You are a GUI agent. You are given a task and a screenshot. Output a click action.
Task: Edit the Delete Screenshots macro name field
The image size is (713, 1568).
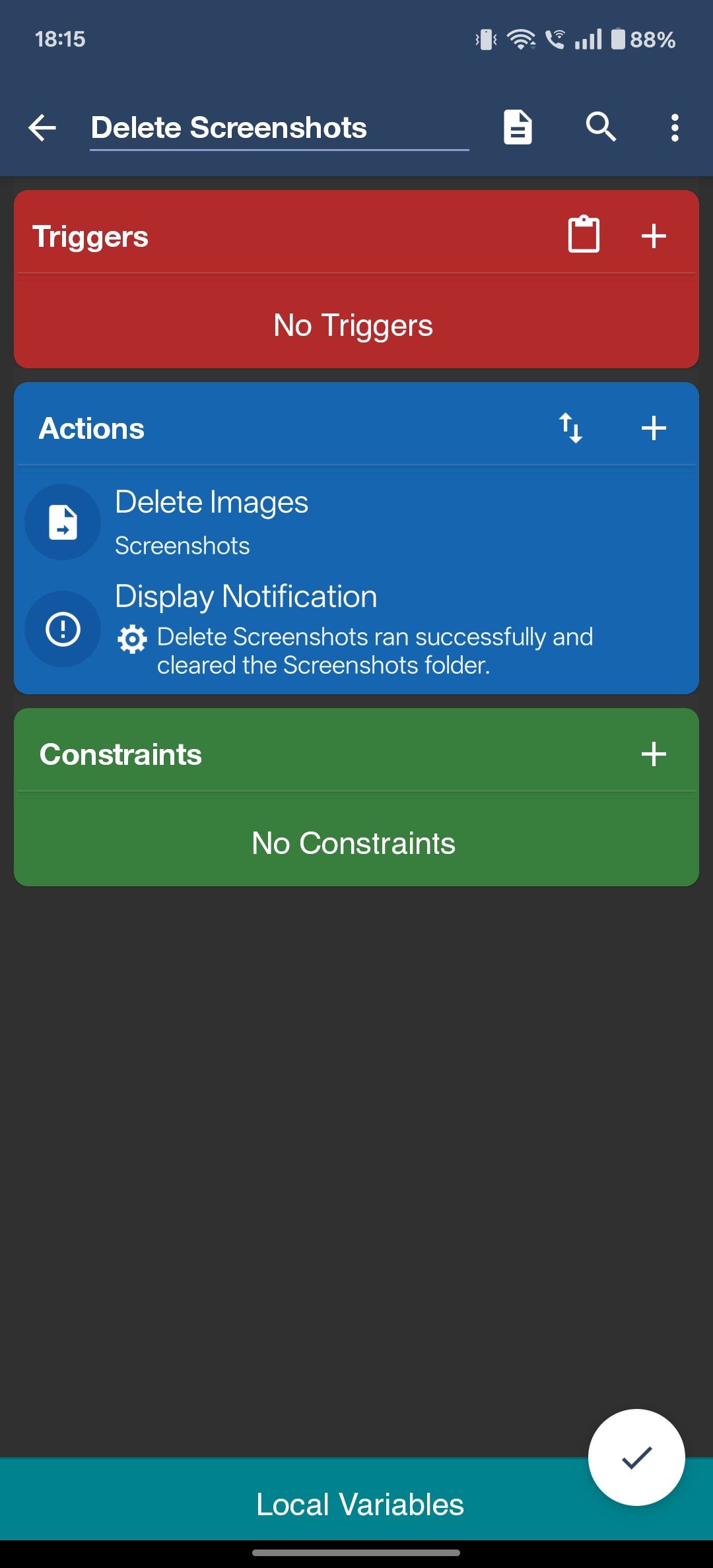[279, 128]
